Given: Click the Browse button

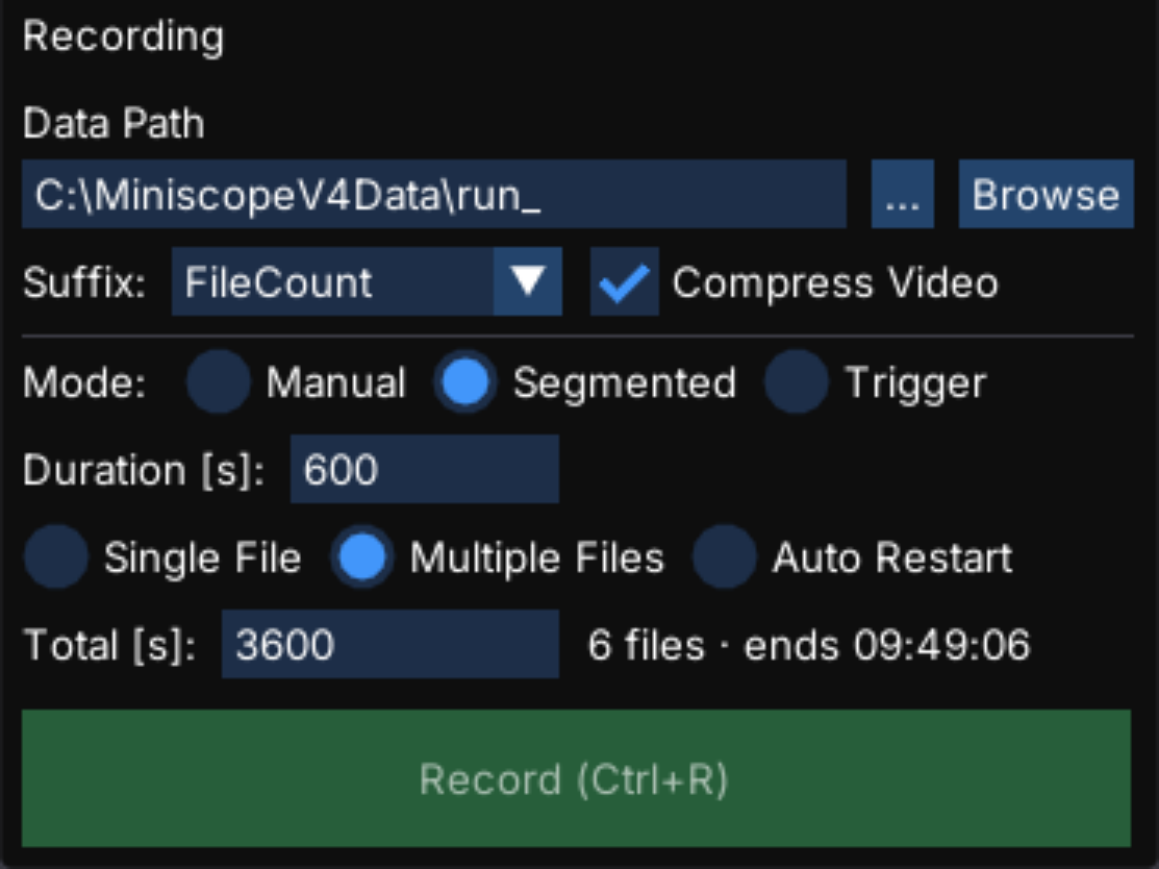Looking at the screenshot, I should [1046, 194].
